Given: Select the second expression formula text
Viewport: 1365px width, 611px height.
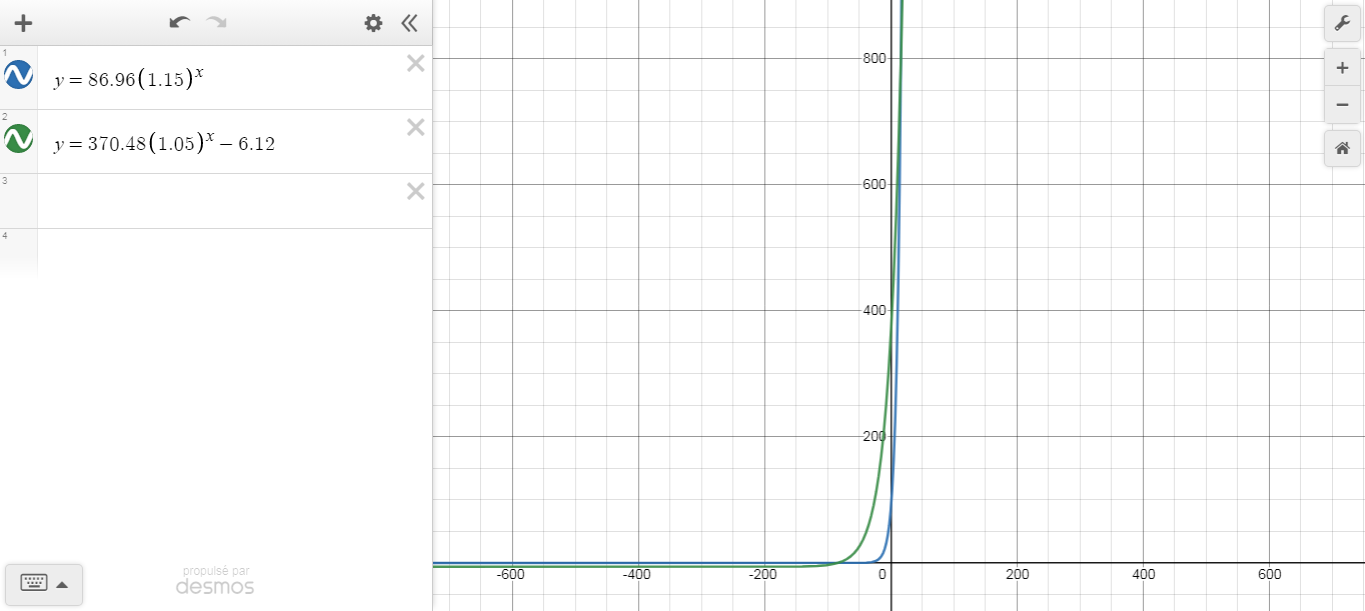Looking at the screenshot, I should coord(165,143).
